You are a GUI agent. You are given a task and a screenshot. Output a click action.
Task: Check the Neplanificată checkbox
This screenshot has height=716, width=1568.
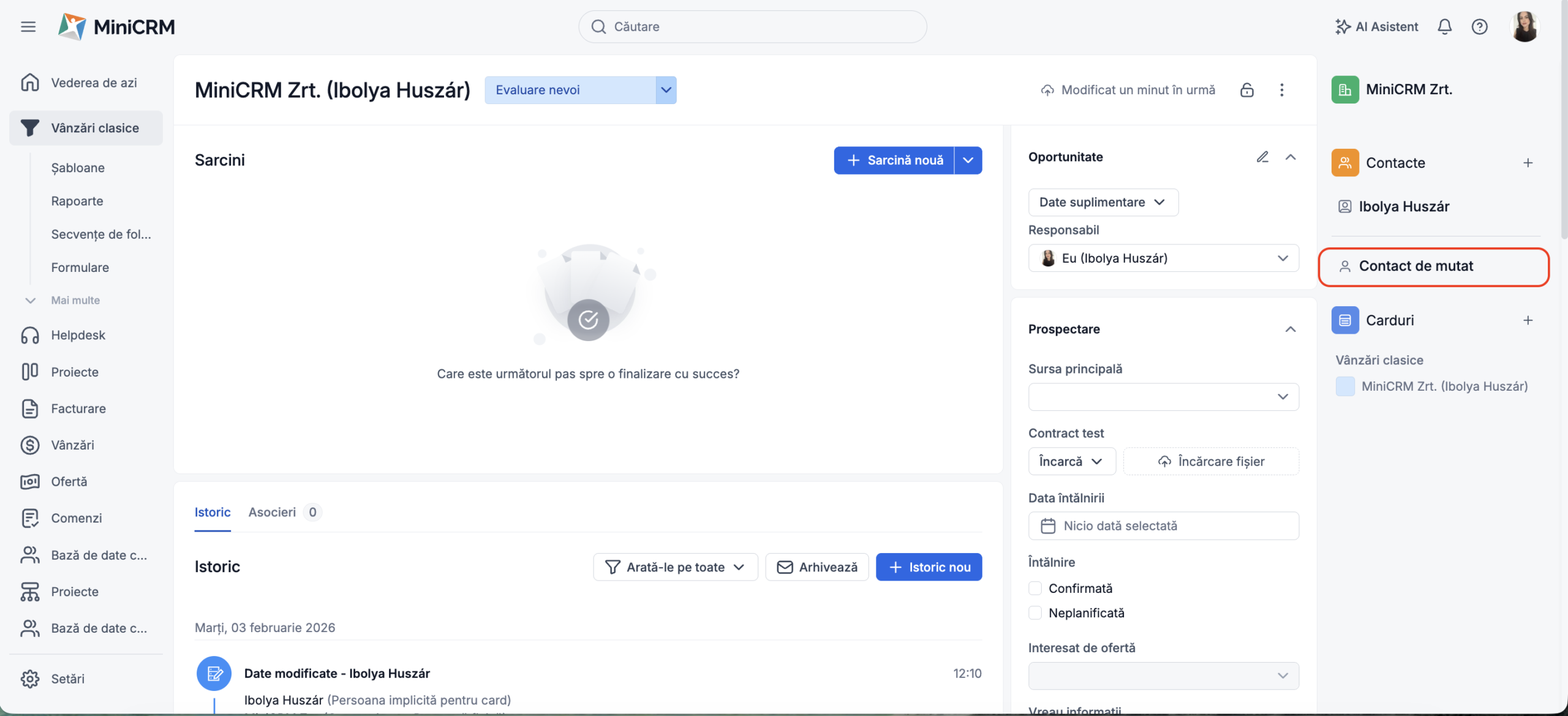click(1035, 612)
